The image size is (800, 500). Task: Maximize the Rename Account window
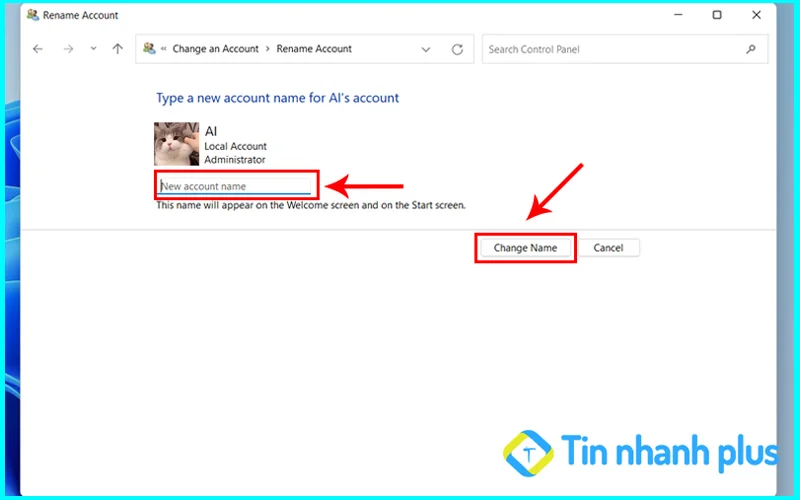click(x=717, y=15)
